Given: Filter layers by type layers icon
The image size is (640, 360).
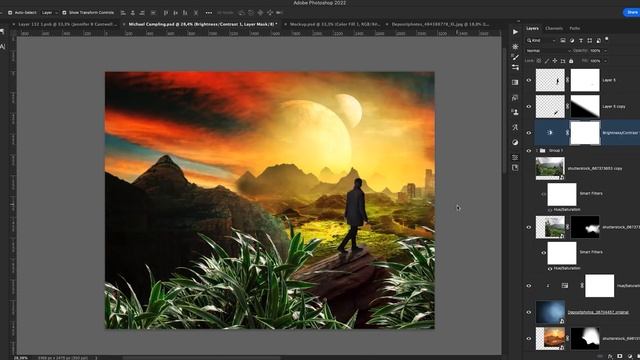Looking at the screenshot, I should click(581, 40).
